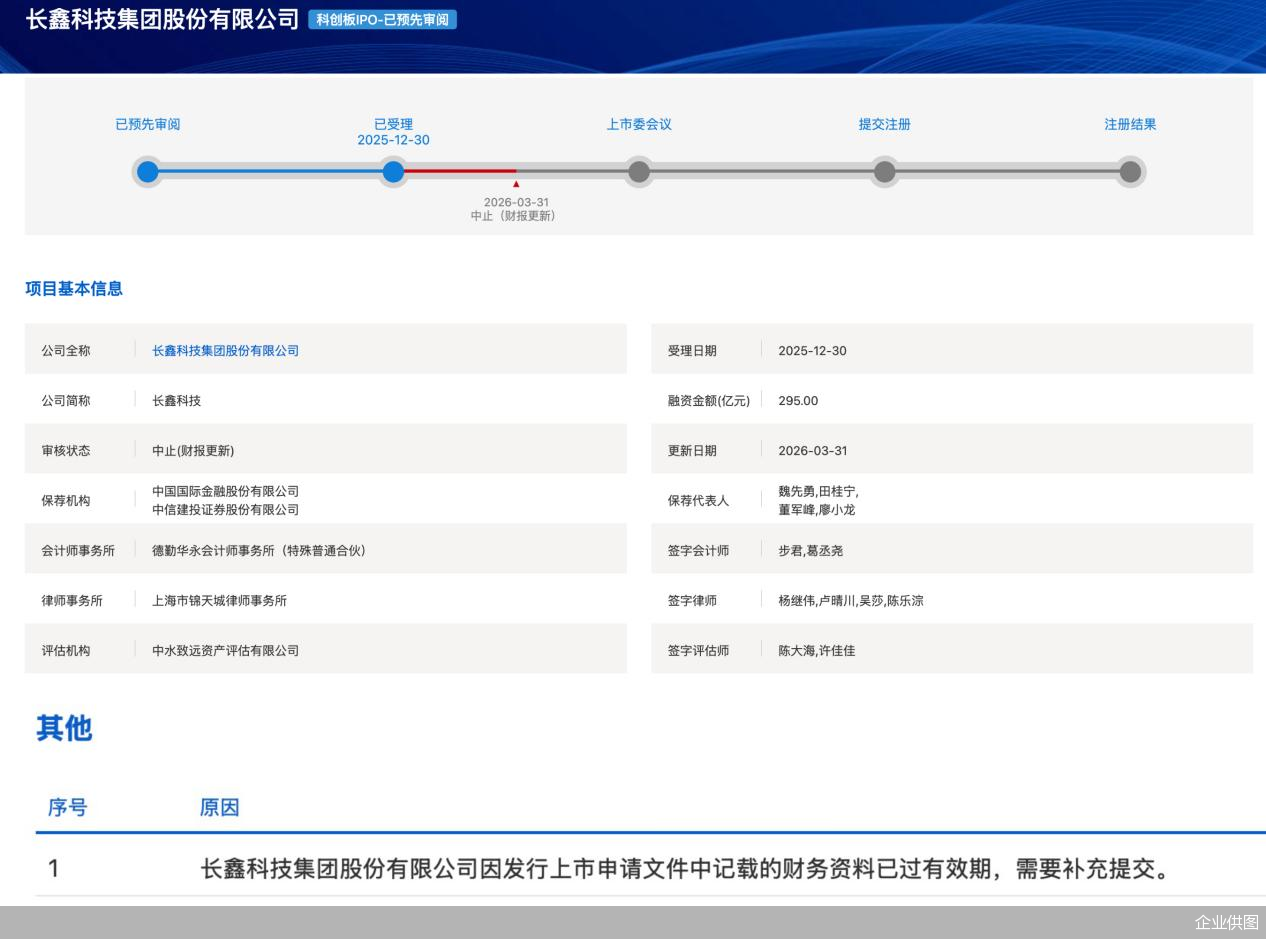Screen dimensions: 1266x939
Task: Click the 提交注册 stage circle
Action: tap(885, 172)
